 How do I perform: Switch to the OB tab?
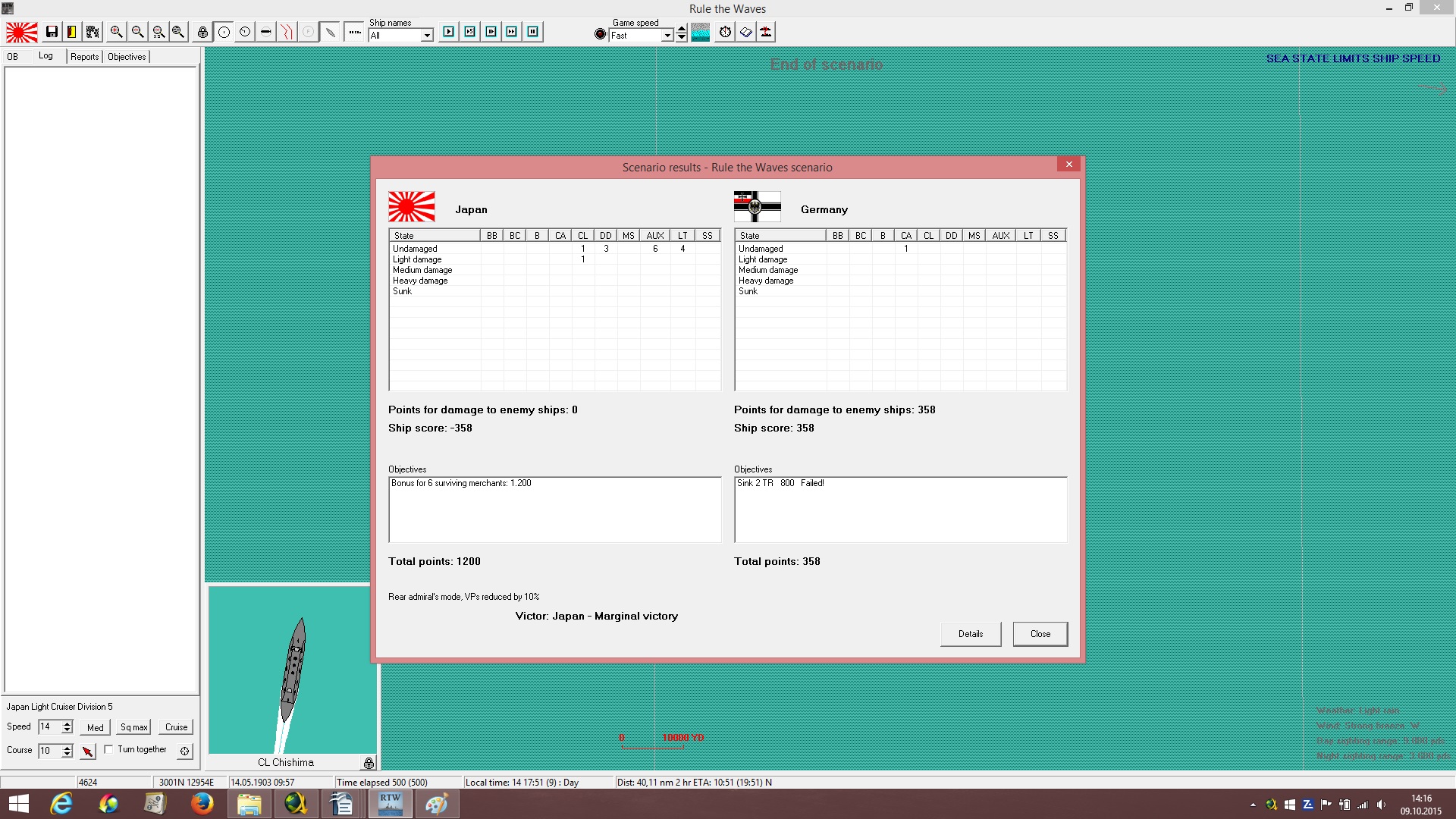[x=13, y=57]
